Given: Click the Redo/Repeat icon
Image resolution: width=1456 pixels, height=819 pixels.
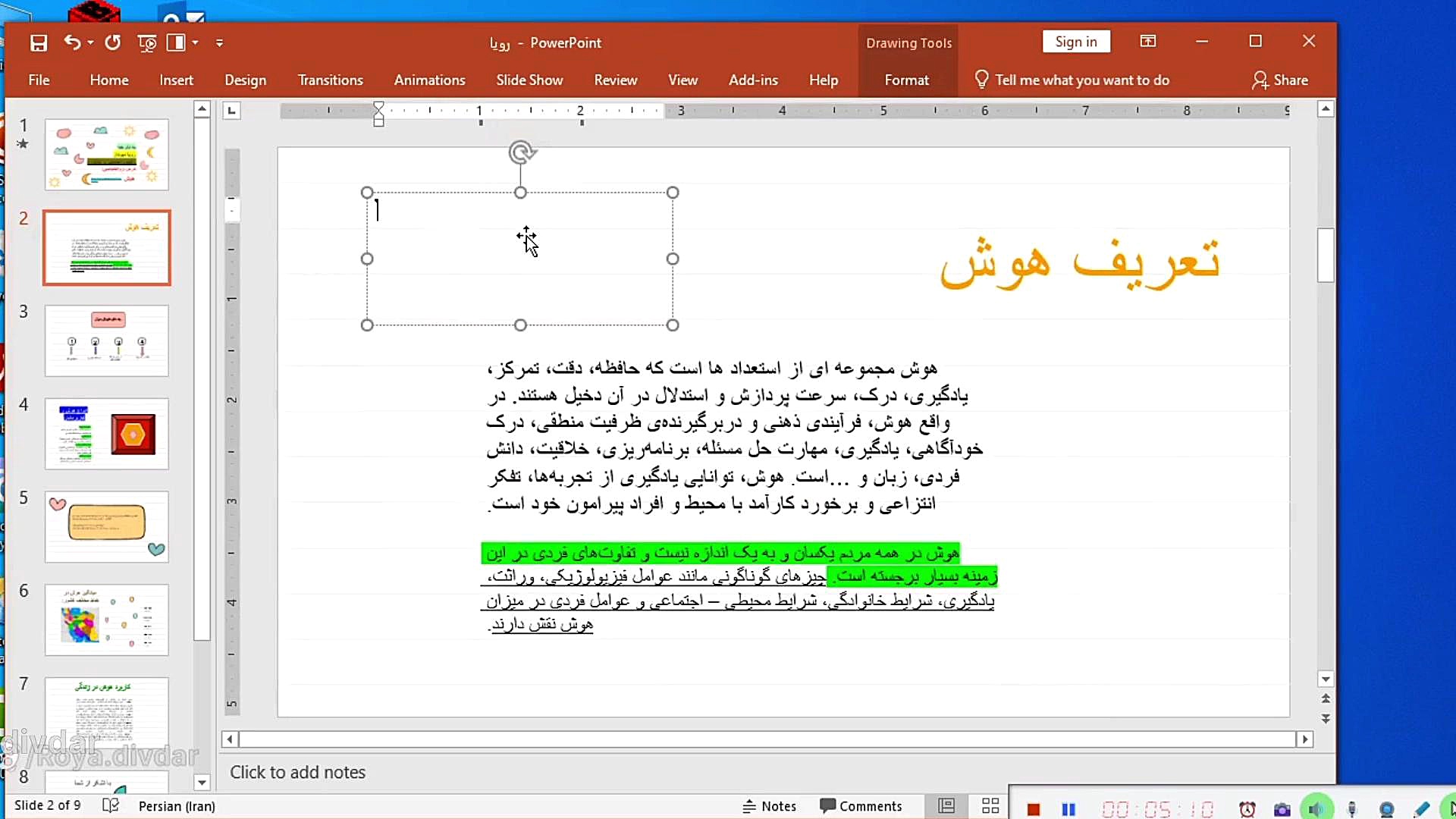Looking at the screenshot, I should [x=113, y=42].
